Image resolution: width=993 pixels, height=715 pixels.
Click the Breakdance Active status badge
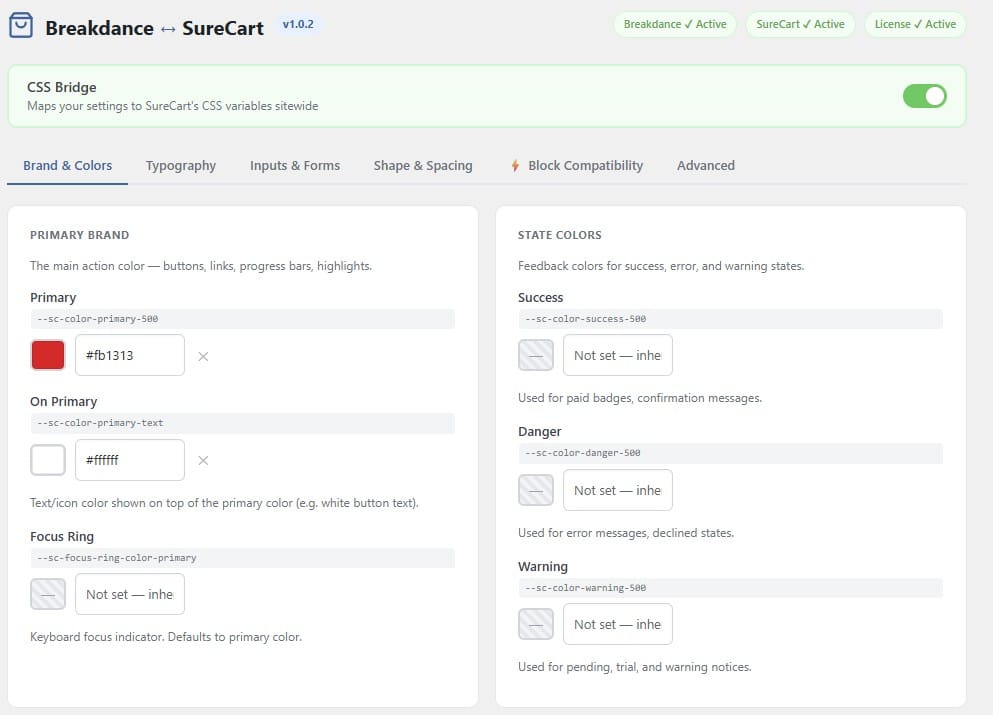click(x=675, y=25)
